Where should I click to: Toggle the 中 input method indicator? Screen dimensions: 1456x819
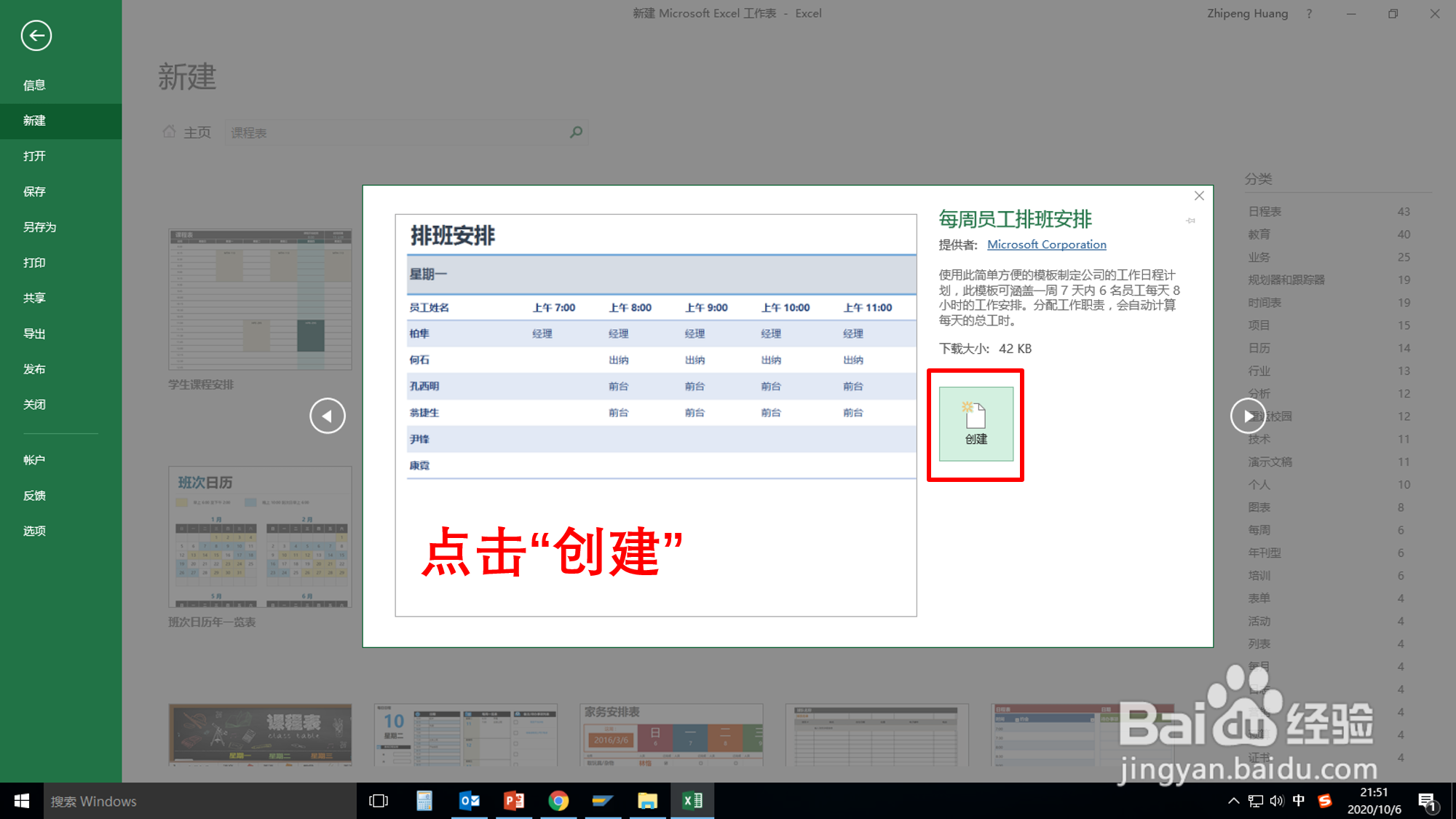[x=1299, y=801]
